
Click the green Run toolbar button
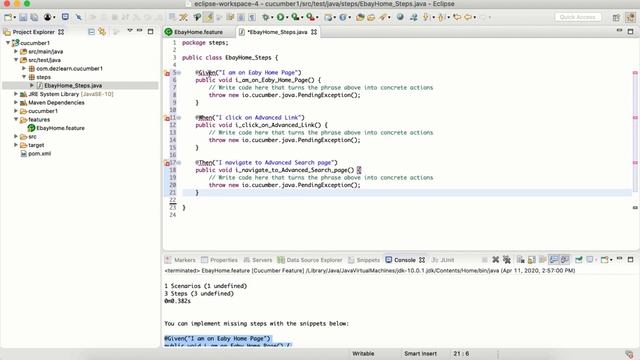click(x=280, y=17)
